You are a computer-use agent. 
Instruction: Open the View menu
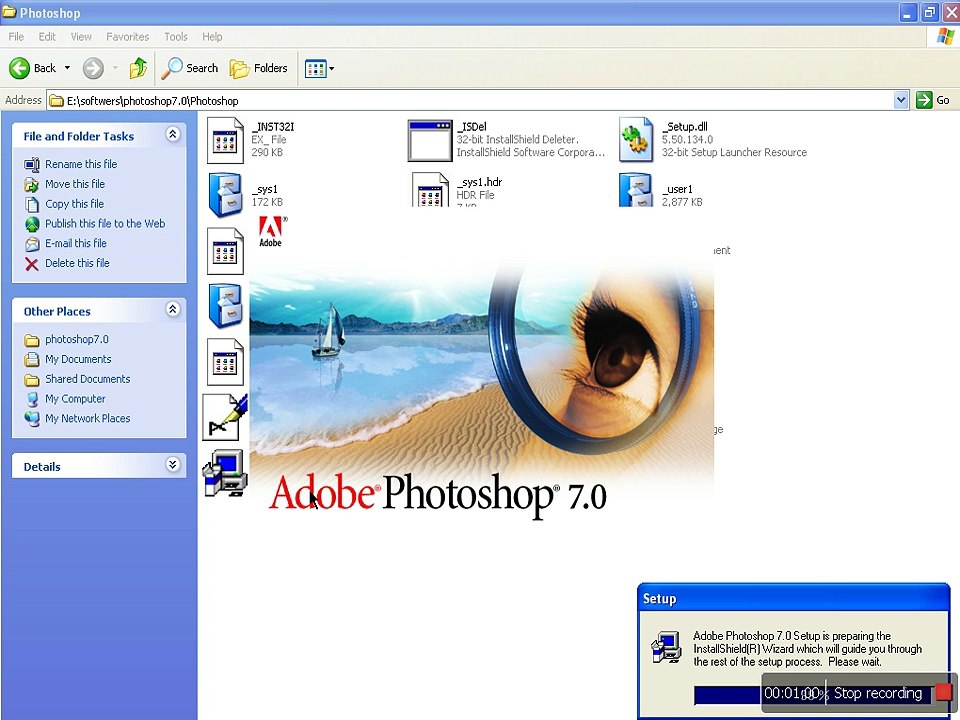[x=81, y=37]
